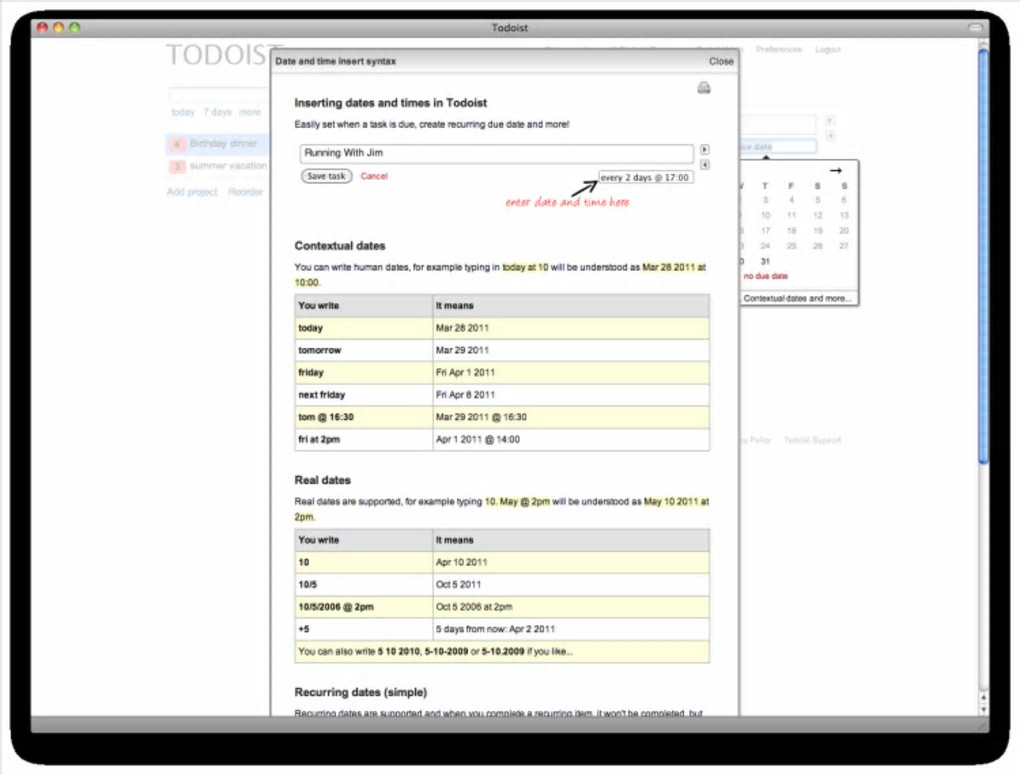
Task: Select the 'tomorrow' table cell
Action: click(x=363, y=350)
